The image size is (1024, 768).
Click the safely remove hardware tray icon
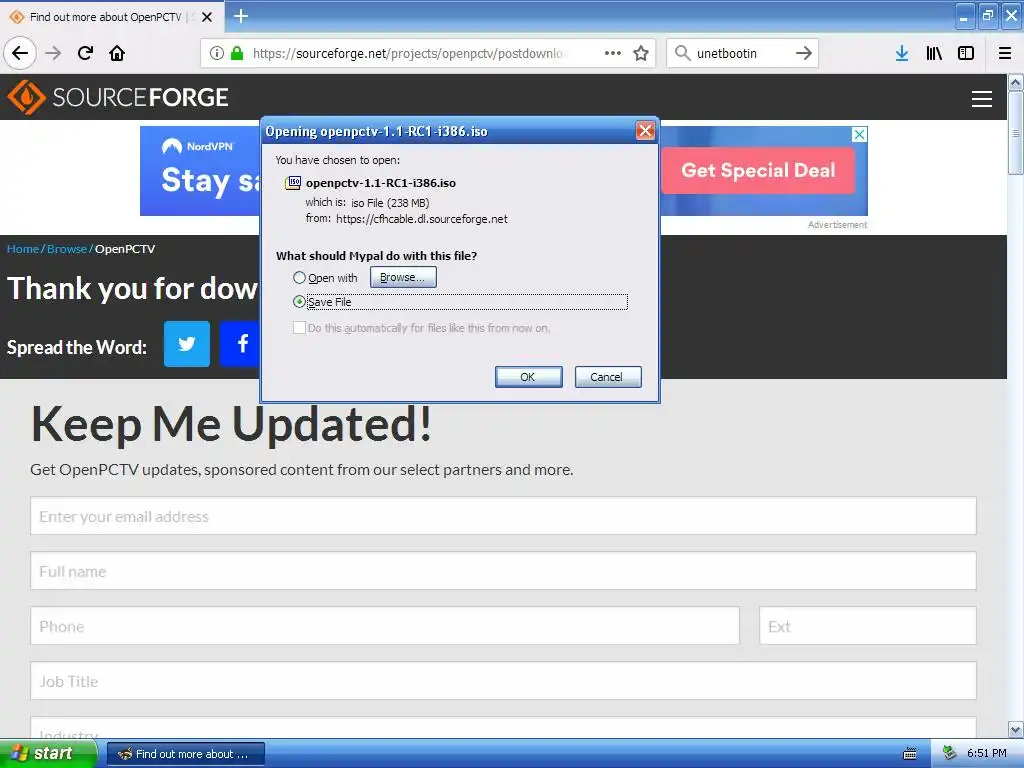pyautogui.click(x=949, y=753)
